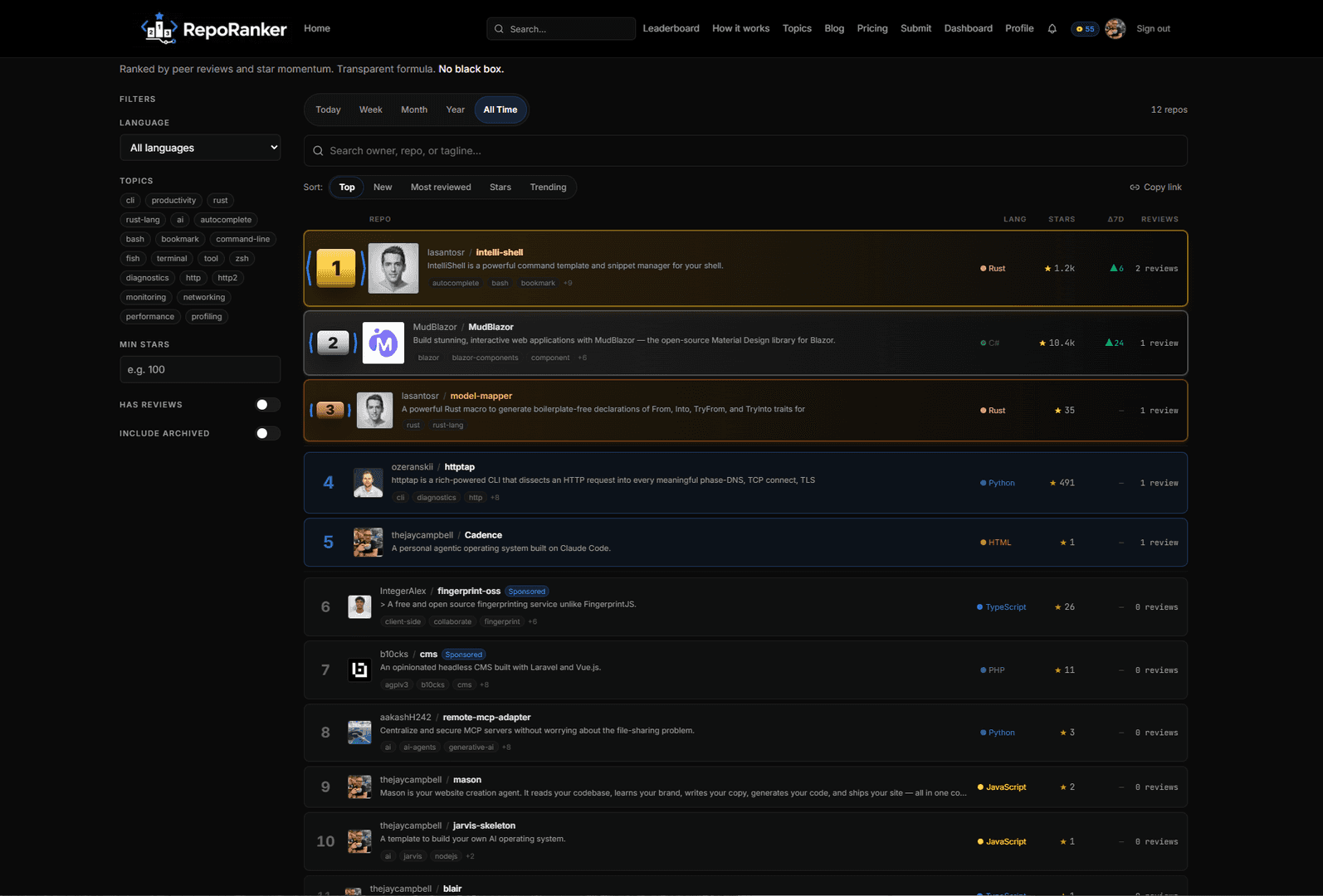The width and height of the screenshot is (1323, 896).
Task: Select the Month time range tab
Action: pos(414,110)
